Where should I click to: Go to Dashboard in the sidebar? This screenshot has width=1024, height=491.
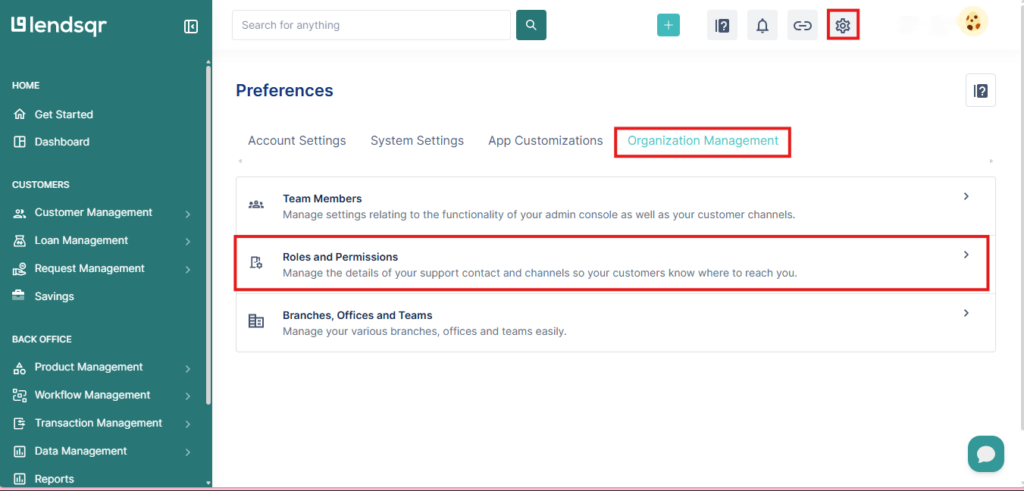pos(62,142)
